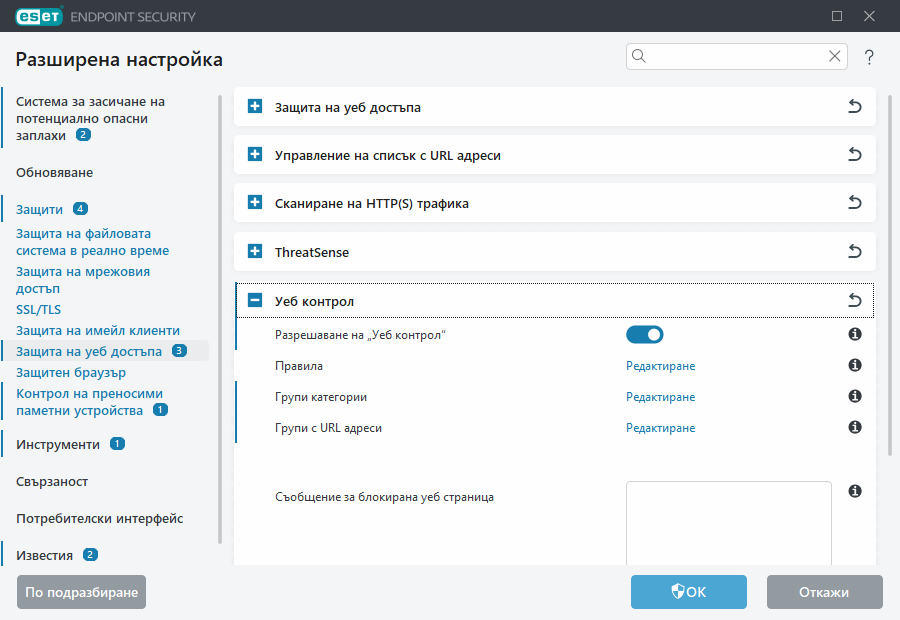Revert the Уеб контрол section settings
900x620 pixels.
pos(855,300)
